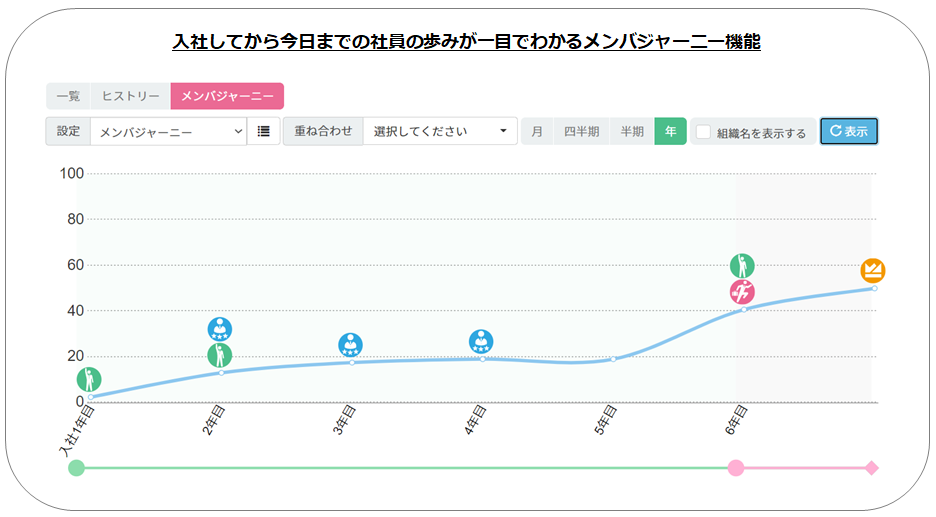
Task: Open the メンバジャーニー settings dropdown
Action: point(168,131)
